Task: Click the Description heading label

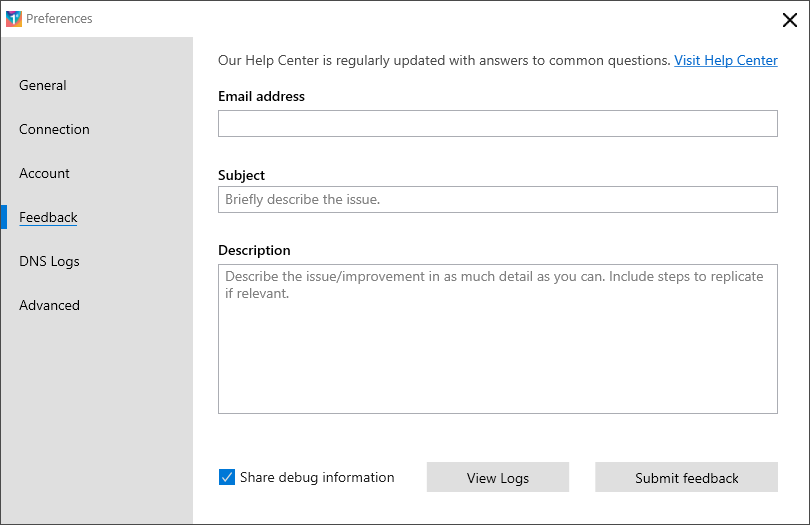Action: tap(254, 251)
